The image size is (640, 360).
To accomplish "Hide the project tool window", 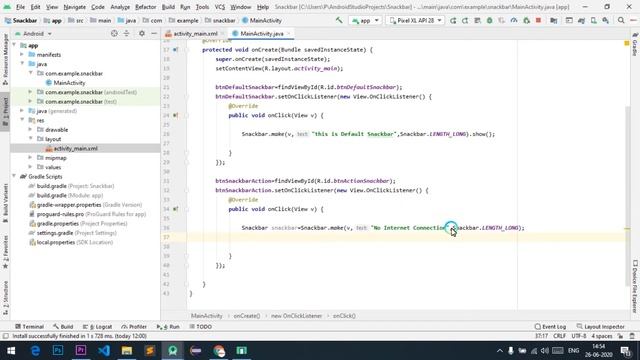I will coord(154,33).
